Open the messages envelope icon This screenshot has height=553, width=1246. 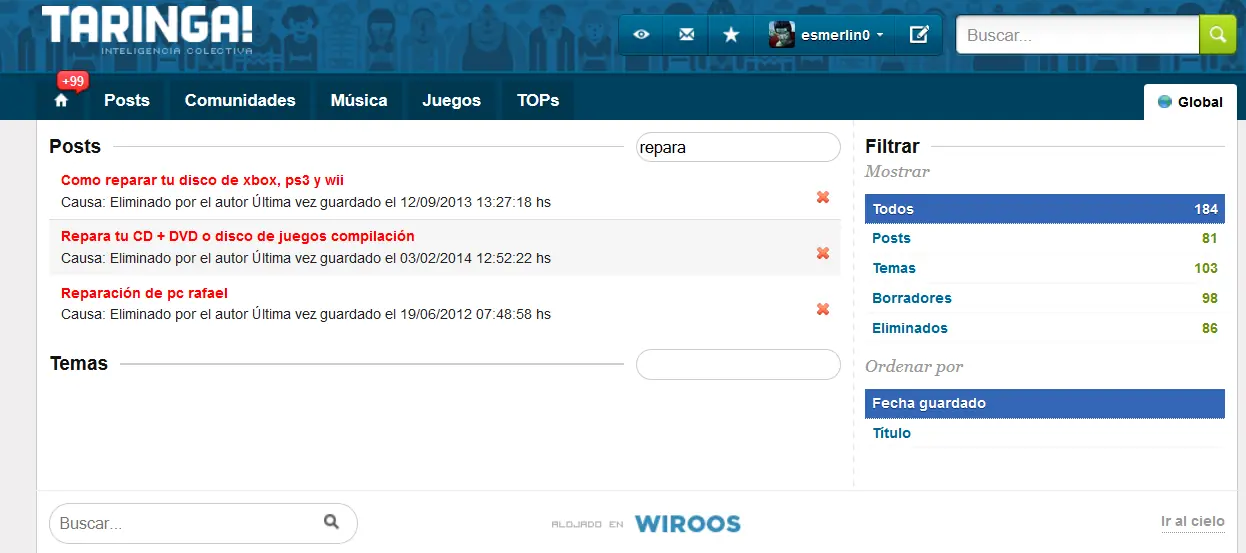pyautogui.click(x=686, y=35)
